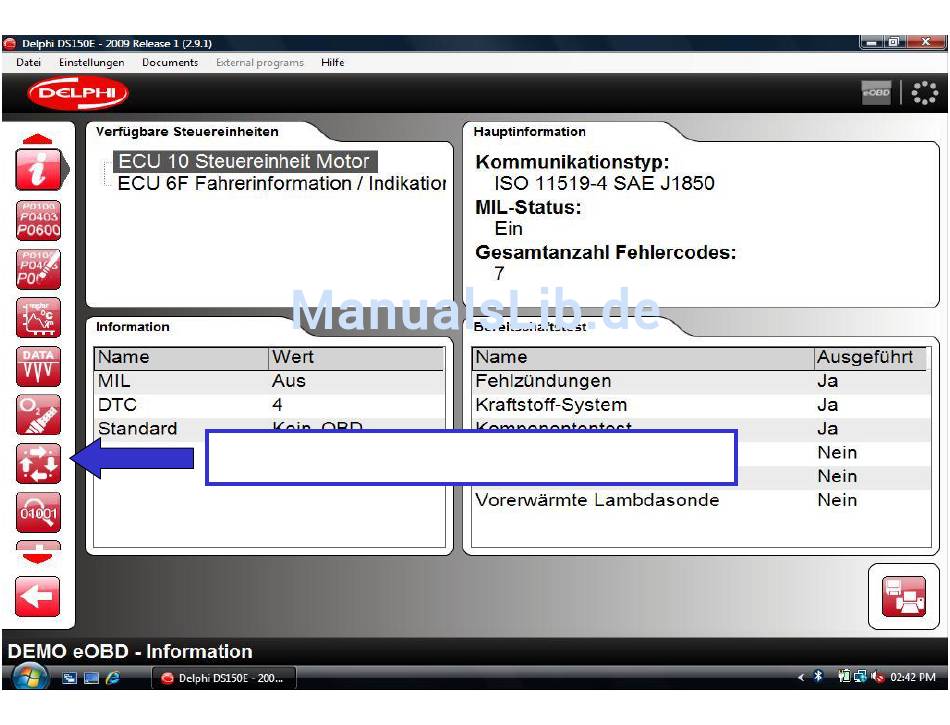Image resolution: width=950 pixels, height=725 pixels.
Task: Open the 01001 binary data icon
Action: click(x=38, y=512)
